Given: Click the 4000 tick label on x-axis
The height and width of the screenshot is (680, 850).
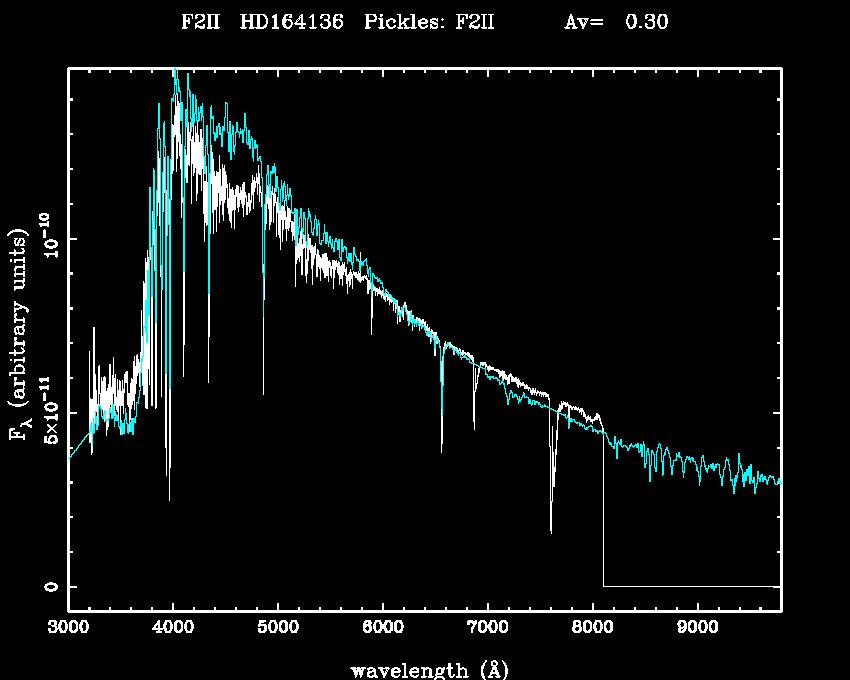Looking at the screenshot, I should [x=173, y=628].
